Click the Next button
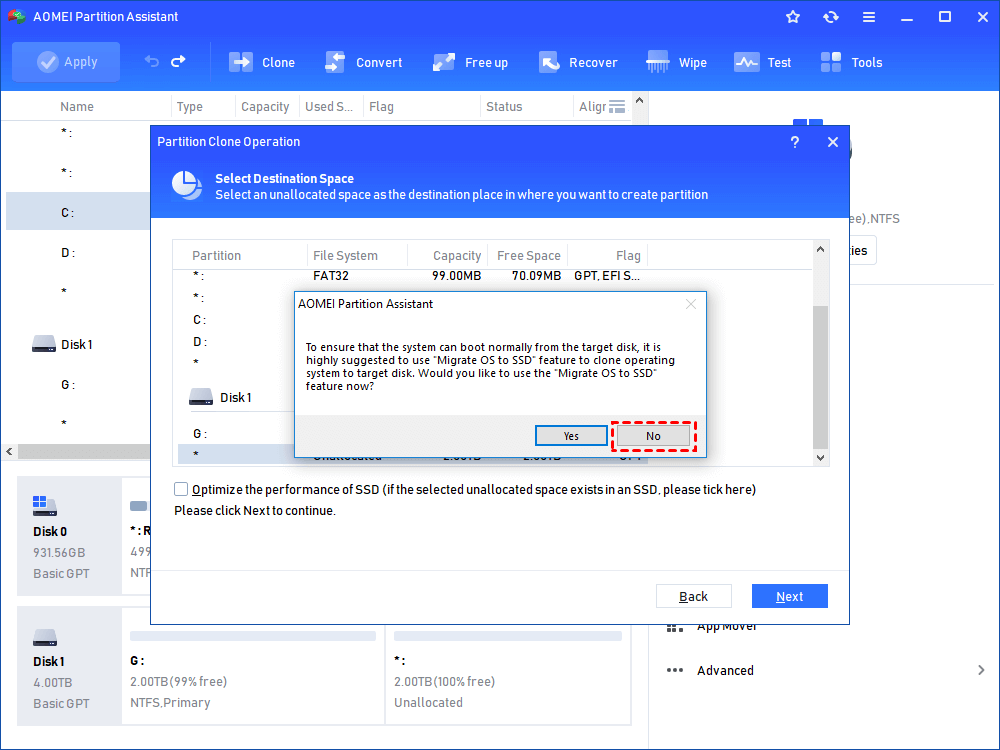1000x750 pixels. click(790, 596)
